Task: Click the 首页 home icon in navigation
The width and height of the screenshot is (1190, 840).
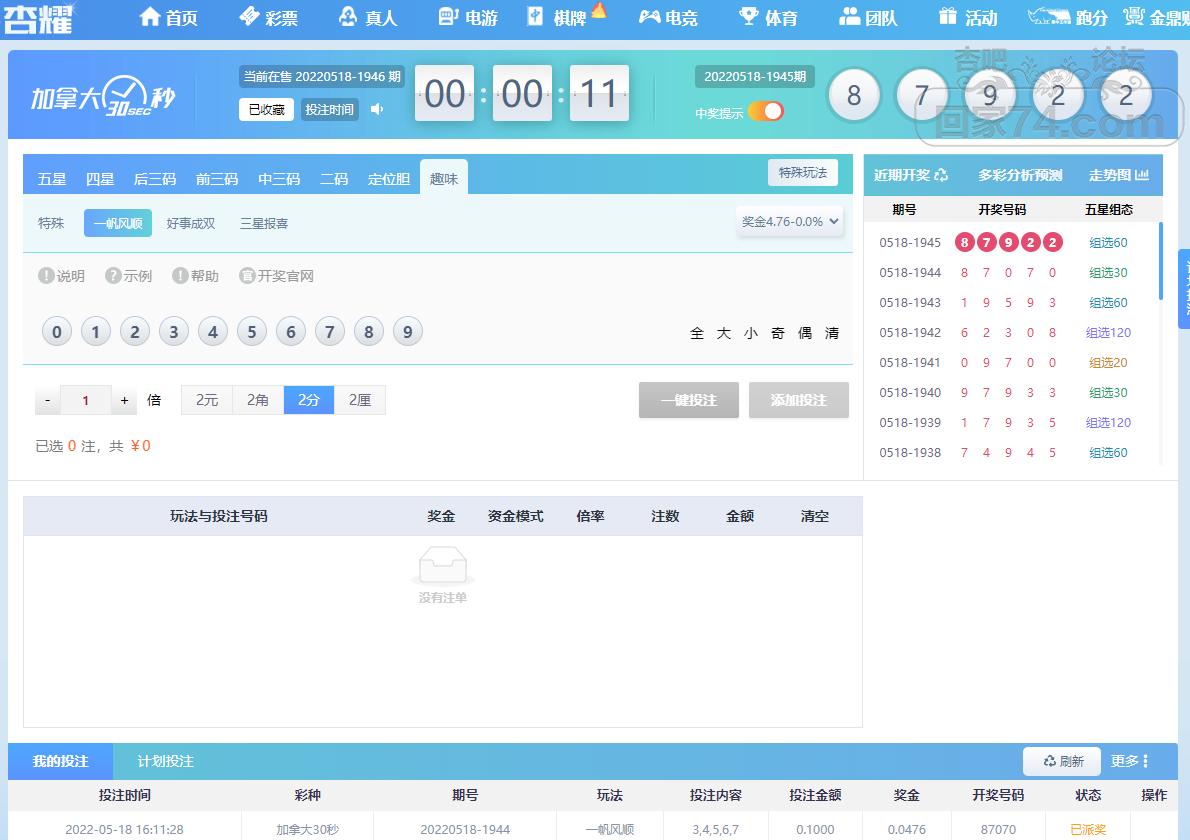Action: click(150, 17)
